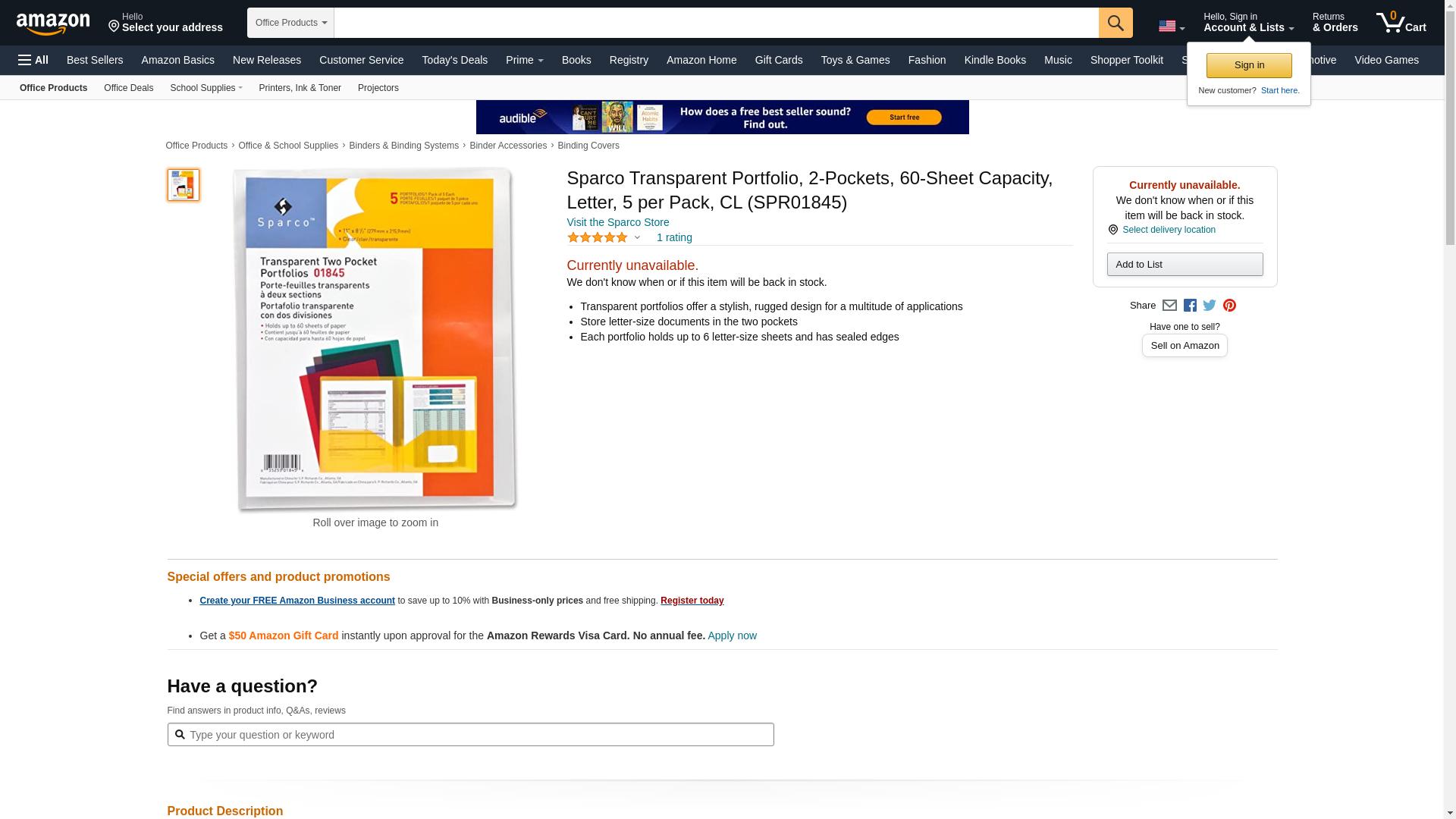
Task: Go to Today's Deals tab
Action: [454, 60]
